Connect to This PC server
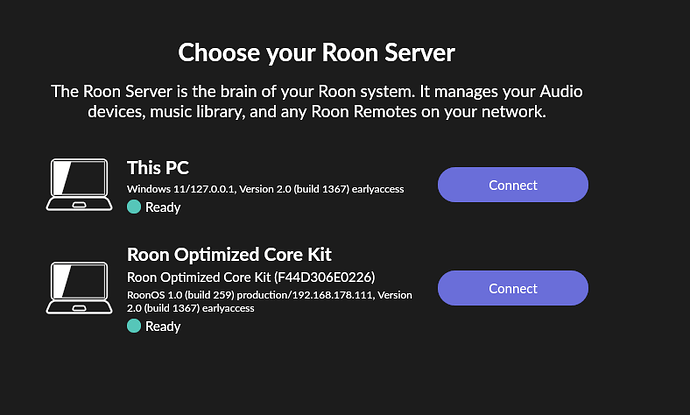 [x=512, y=185]
